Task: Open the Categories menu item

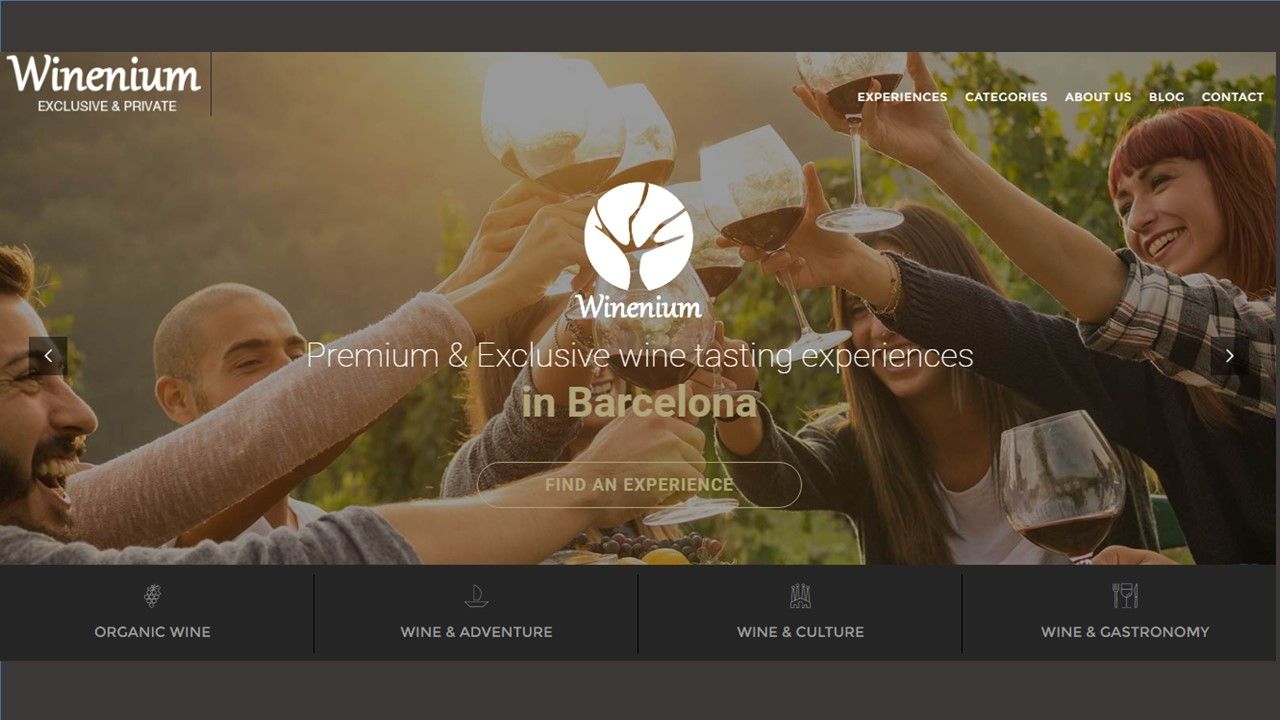Action: tap(1006, 97)
